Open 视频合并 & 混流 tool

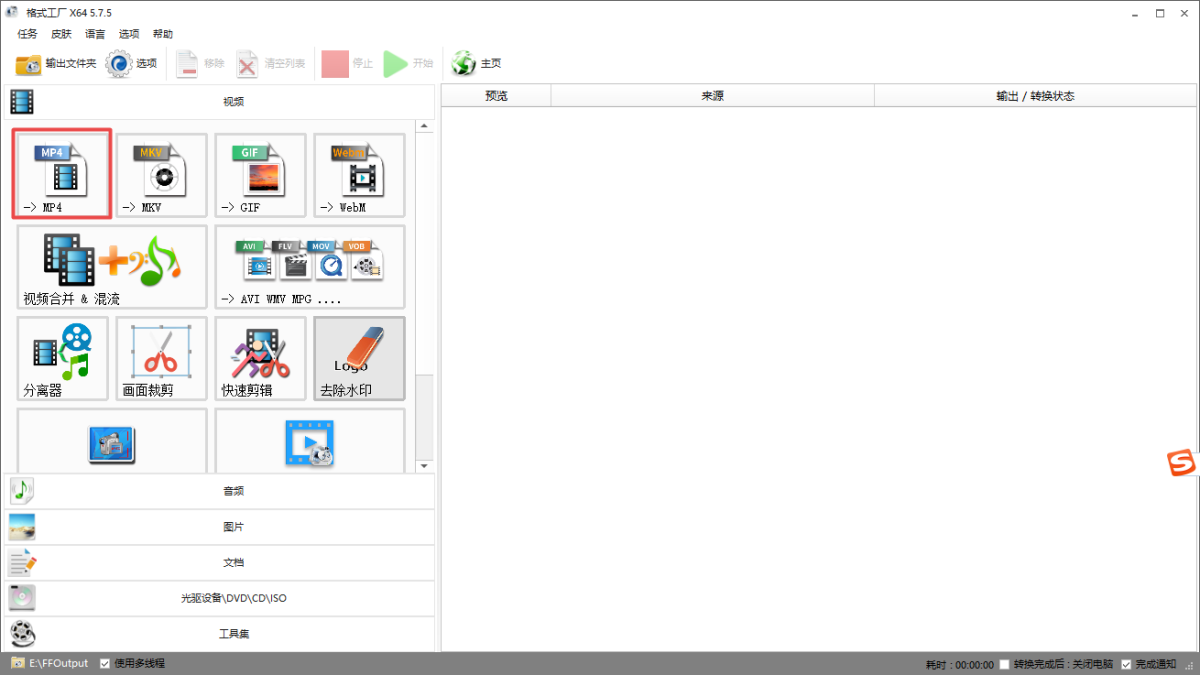111,265
